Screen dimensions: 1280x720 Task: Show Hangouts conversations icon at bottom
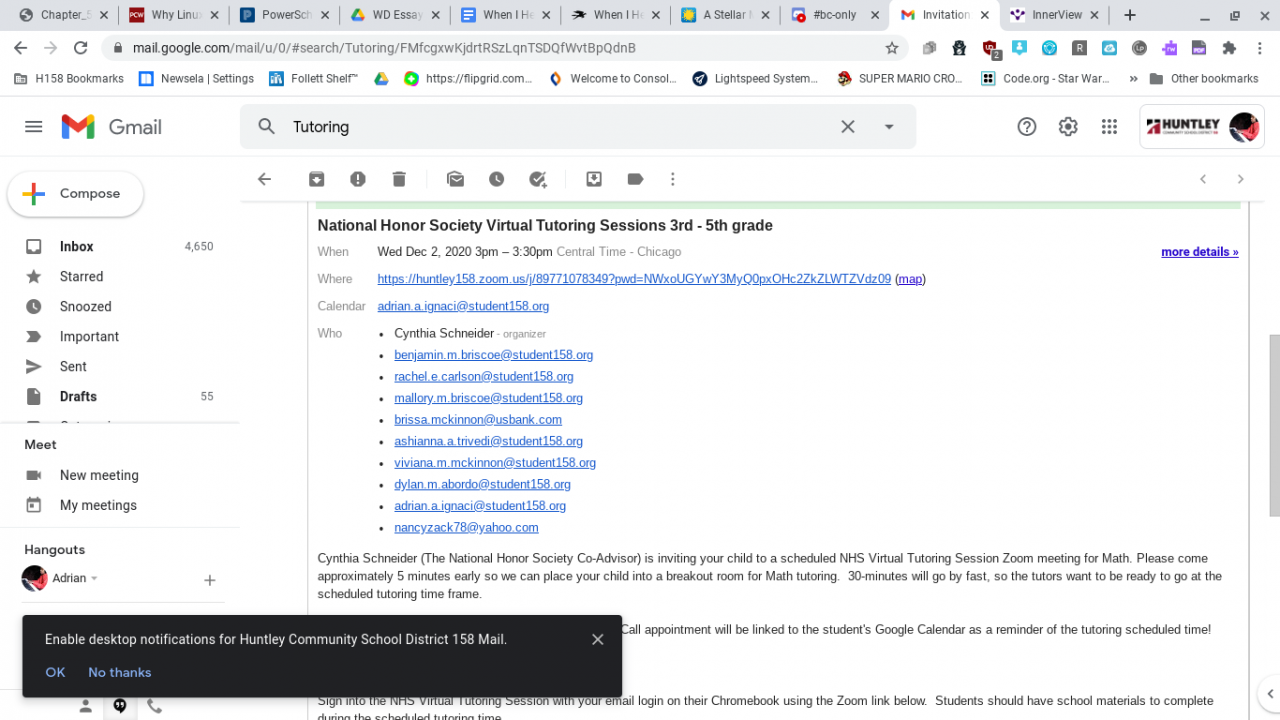120,706
